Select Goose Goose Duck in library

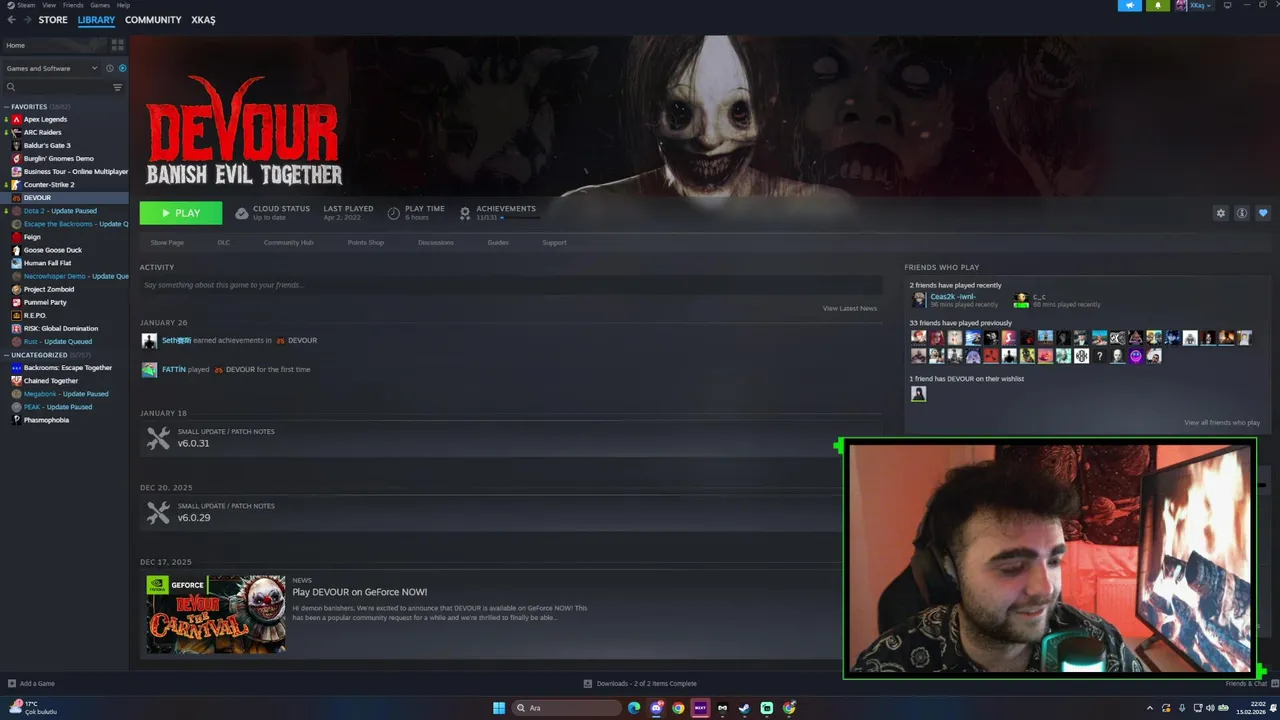(53, 250)
